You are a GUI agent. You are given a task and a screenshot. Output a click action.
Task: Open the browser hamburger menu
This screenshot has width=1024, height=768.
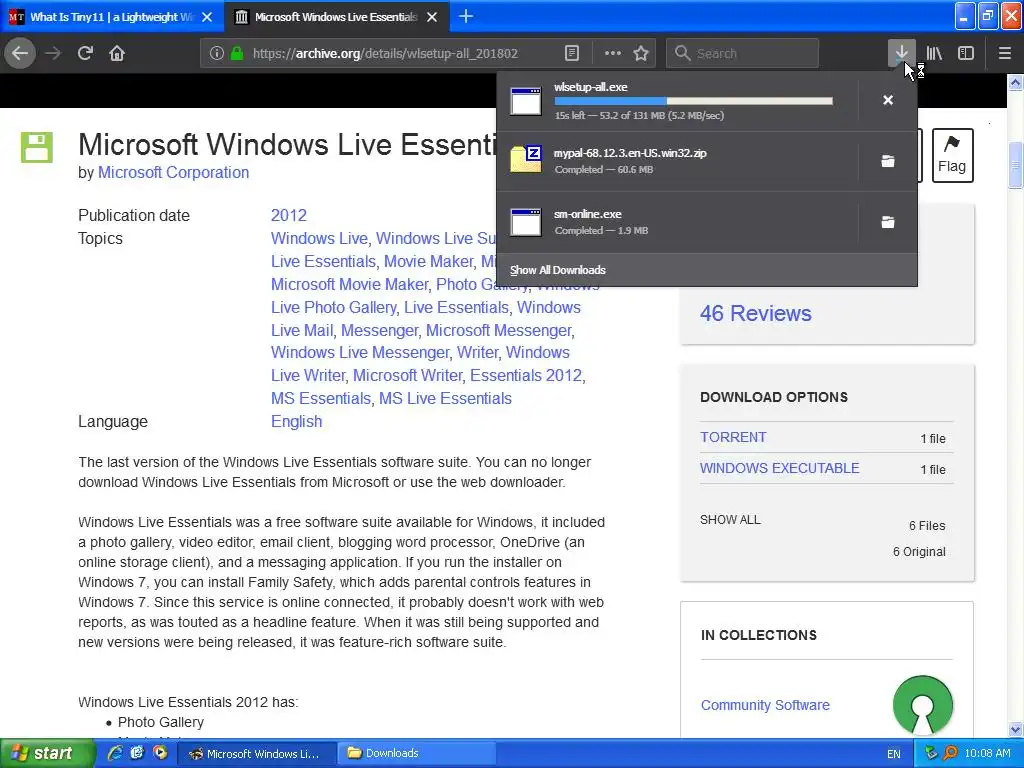point(1005,54)
